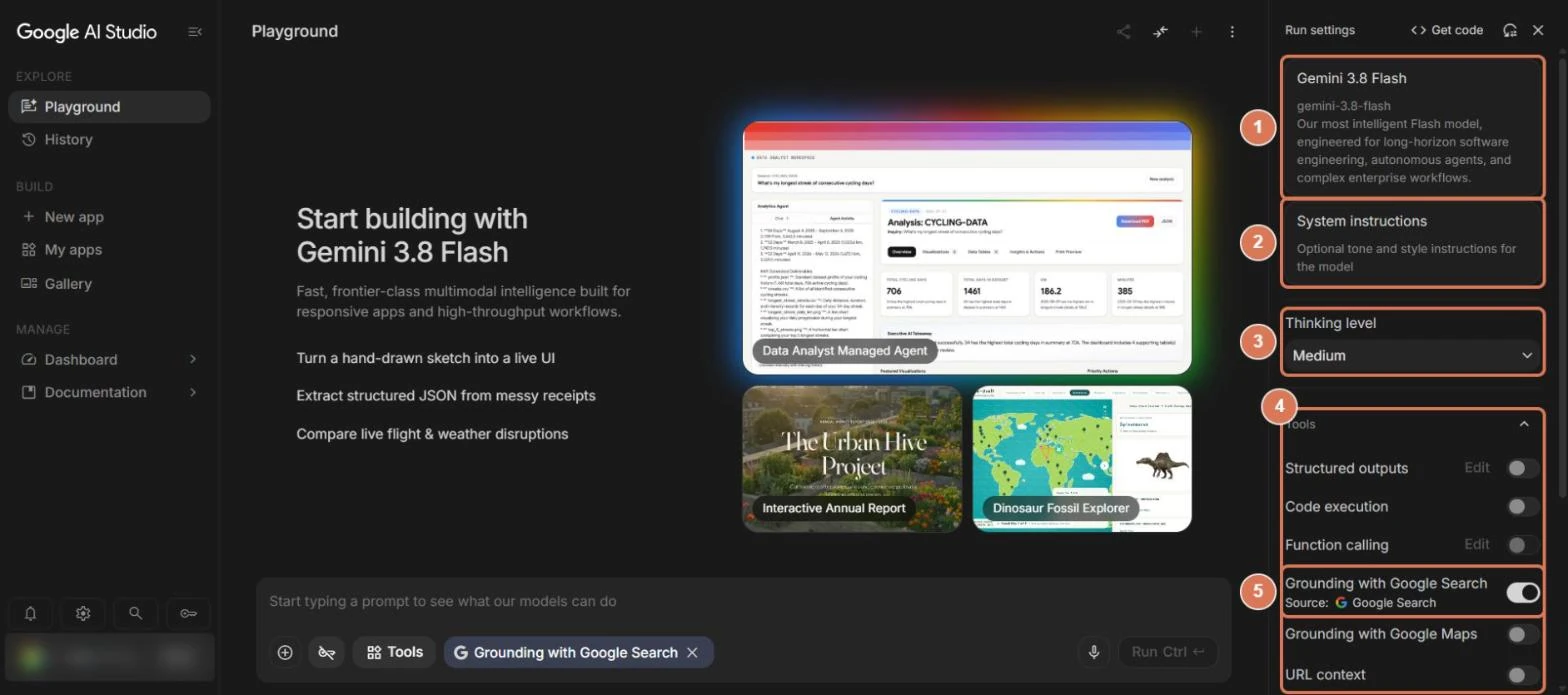
Task: Open Data Analyst Managed Agent preview
Action: [x=967, y=247]
